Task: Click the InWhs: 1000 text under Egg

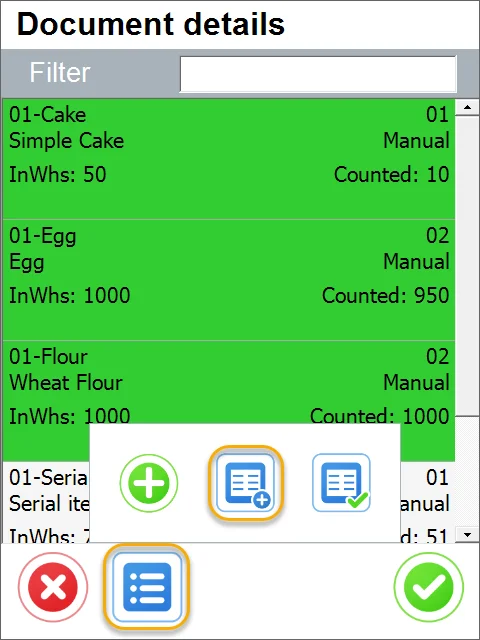Action: (70, 295)
